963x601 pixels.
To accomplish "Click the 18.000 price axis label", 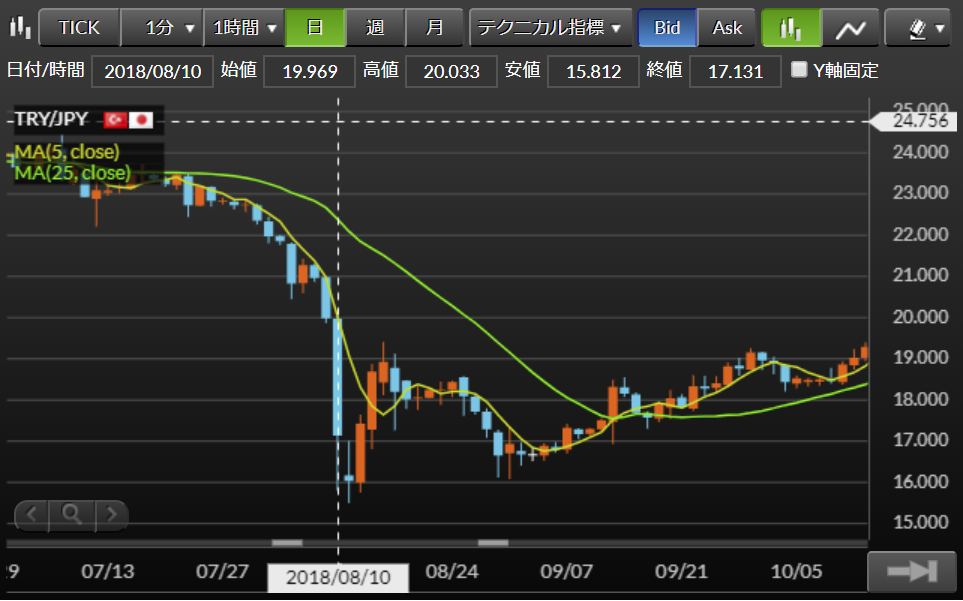I will click(920, 399).
